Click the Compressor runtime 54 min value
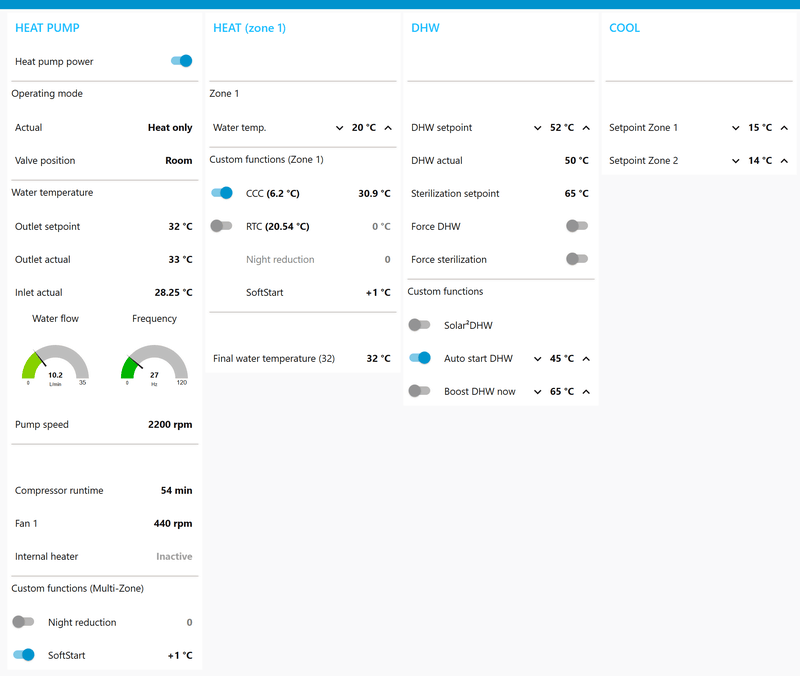800x676 pixels. (x=177, y=490)
